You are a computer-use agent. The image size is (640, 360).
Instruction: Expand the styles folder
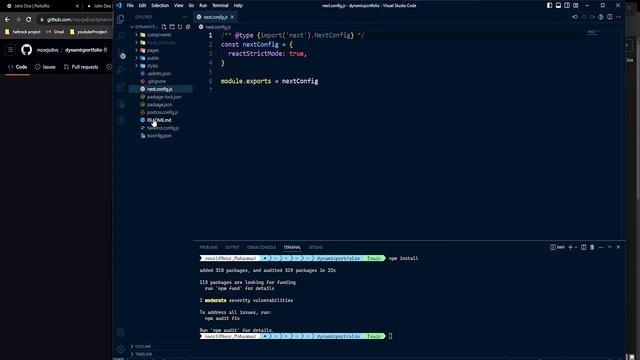click(152, 66)
